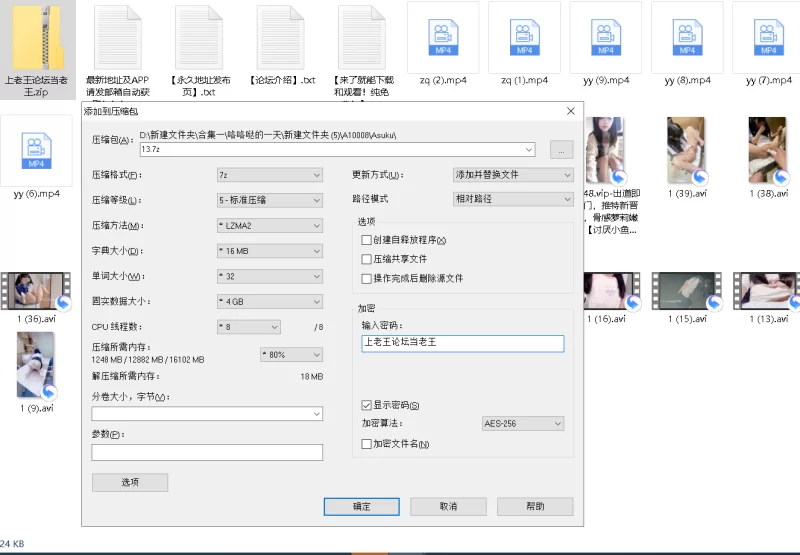Click the browse '...' button for archive path
The image size is (800, 555).
tap(561, 150)
